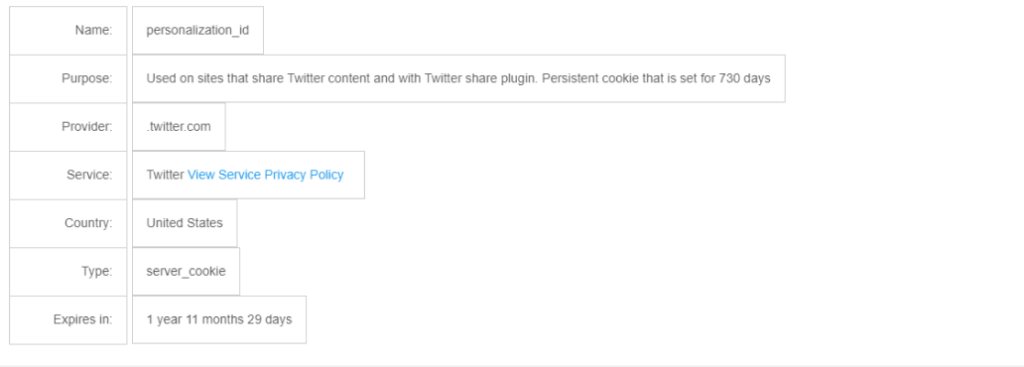Select the Type label cell
The width and height of the screenshot is (1024, 367).
coord(68,272)
